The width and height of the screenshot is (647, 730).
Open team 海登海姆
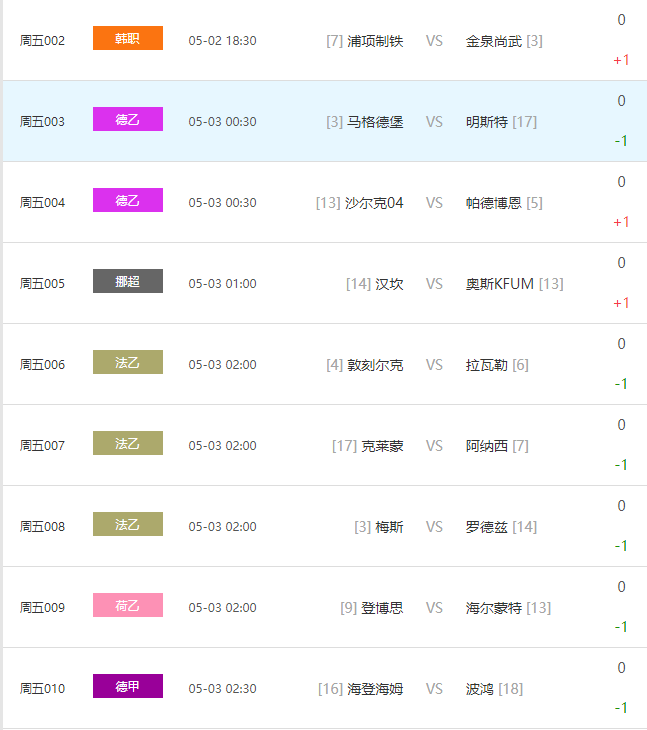pos(375,689)
